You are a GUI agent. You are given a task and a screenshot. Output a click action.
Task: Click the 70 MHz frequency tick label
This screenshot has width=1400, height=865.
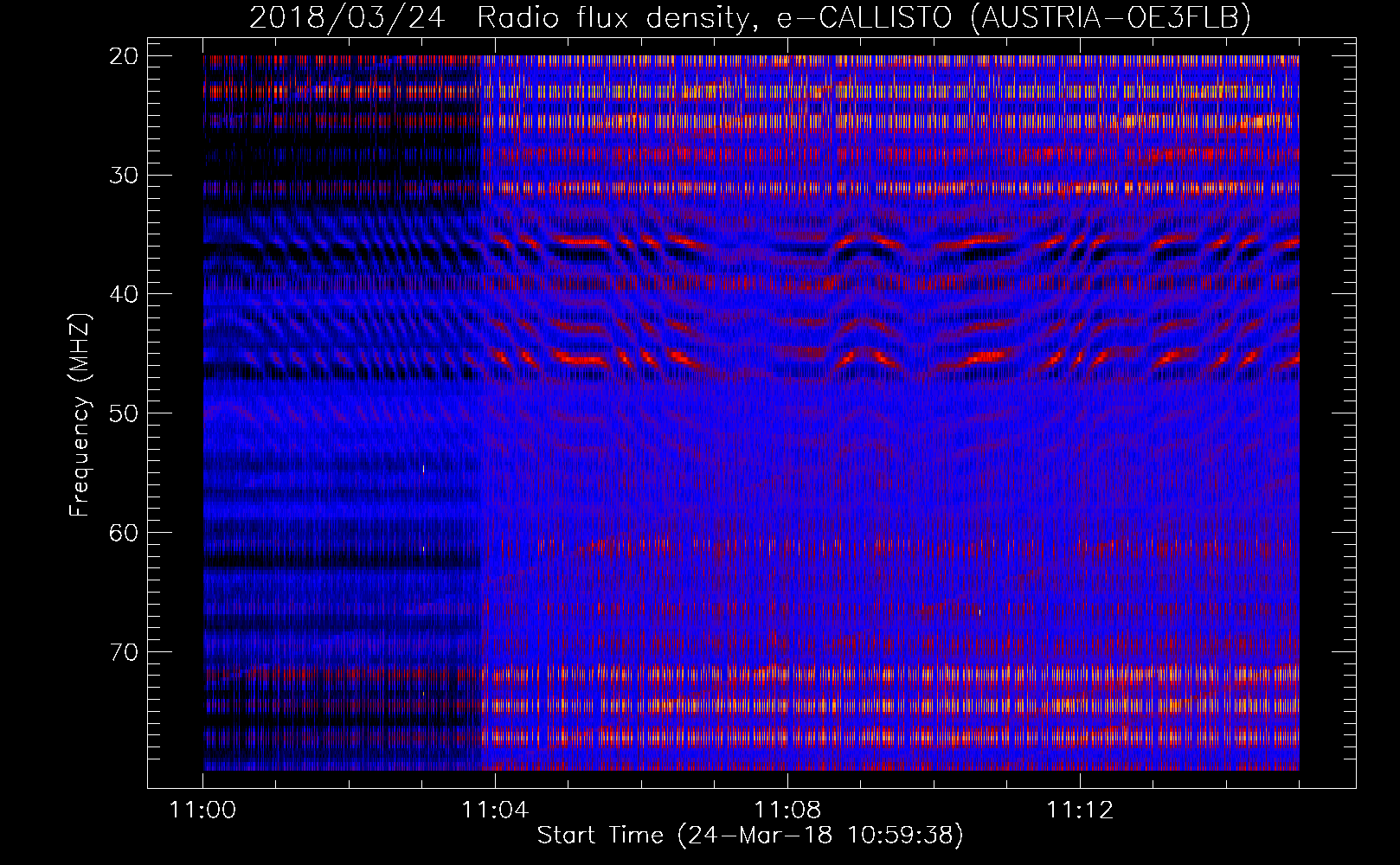pos(125,651)
